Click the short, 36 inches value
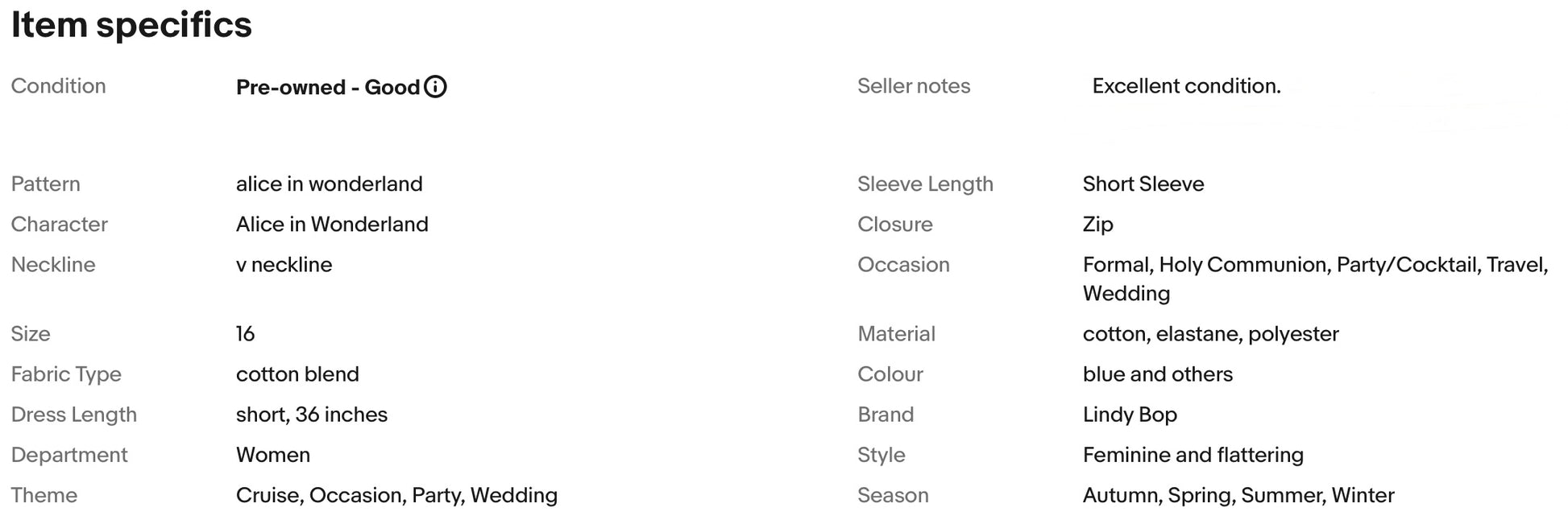This screenshot has height=516, width=1568. (311, 415)
